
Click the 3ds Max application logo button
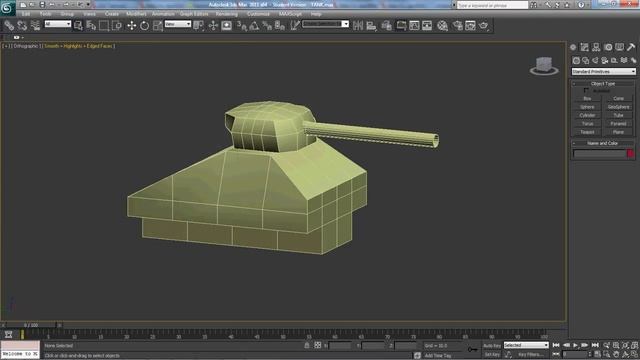tap(7, 8)
